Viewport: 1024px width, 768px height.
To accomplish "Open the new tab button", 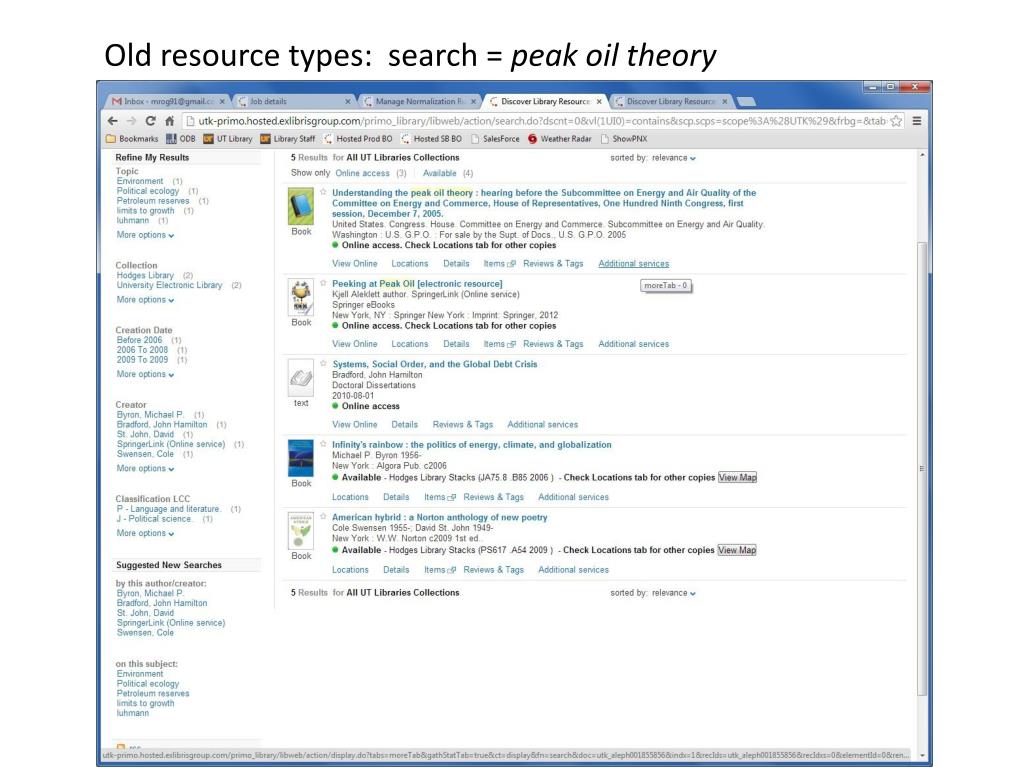I will point(746,101).
